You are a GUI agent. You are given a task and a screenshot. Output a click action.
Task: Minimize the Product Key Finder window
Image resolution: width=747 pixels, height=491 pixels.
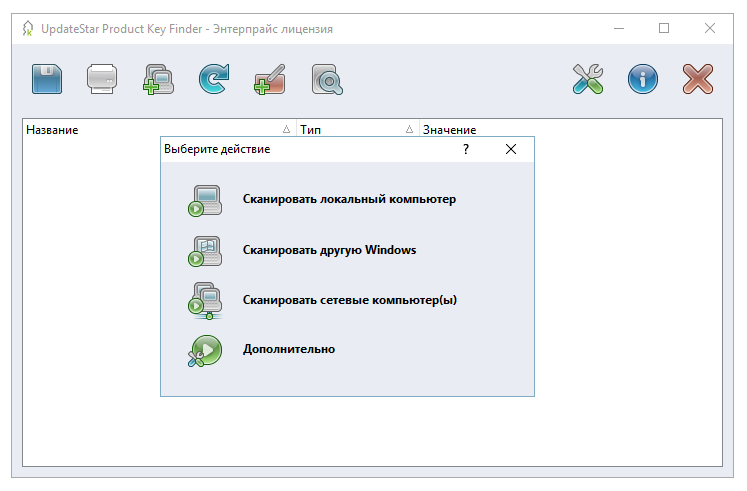[619, 29]
